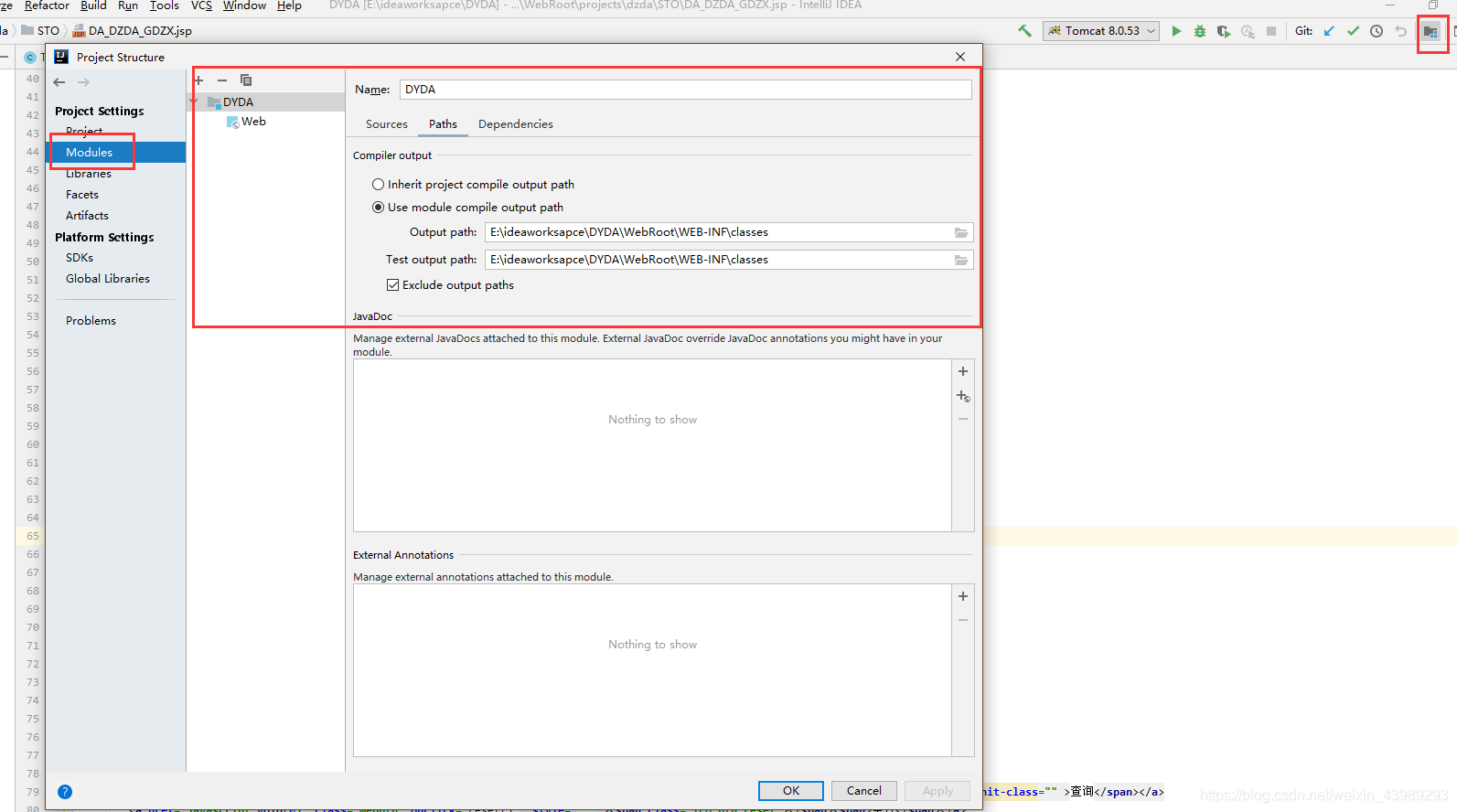Switch to the Dependencies tab
This screenshot has width=1457, height=812.
516,124
